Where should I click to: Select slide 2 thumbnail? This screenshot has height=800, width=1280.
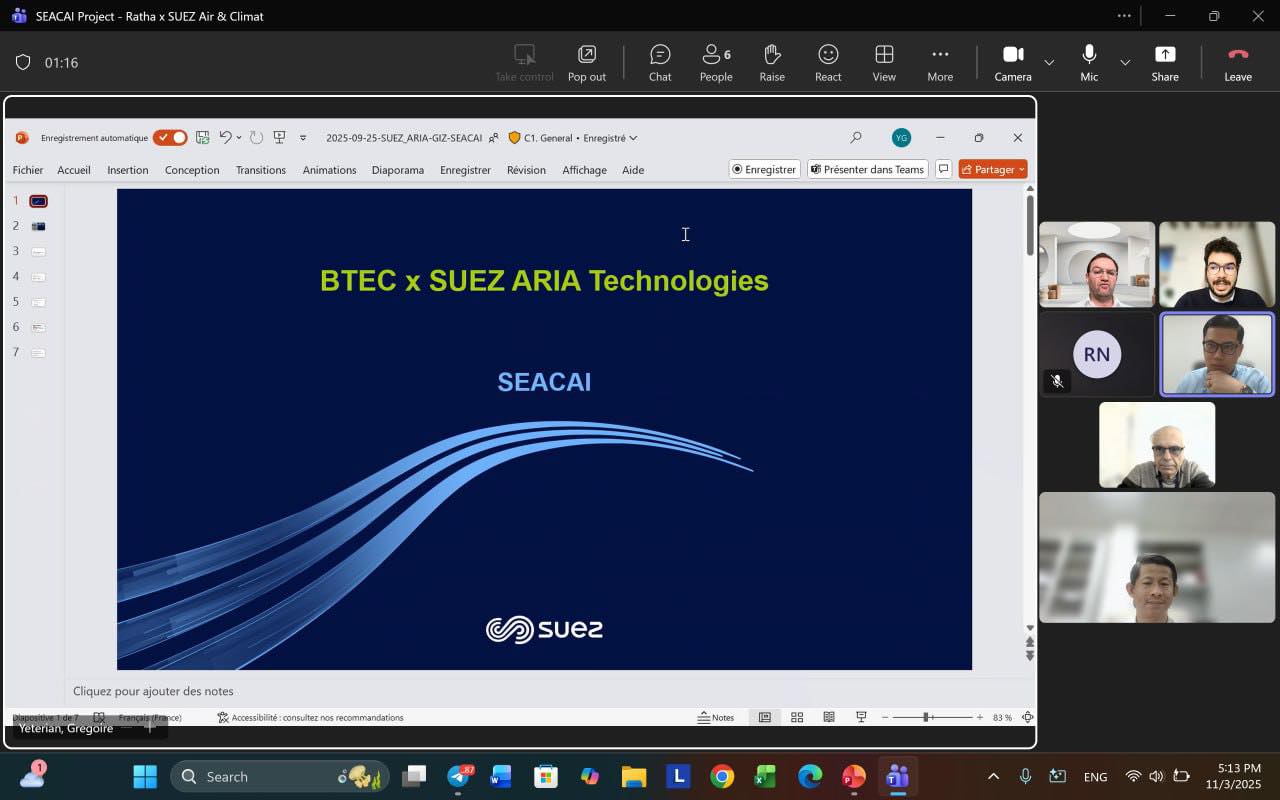tap(38, 226)
